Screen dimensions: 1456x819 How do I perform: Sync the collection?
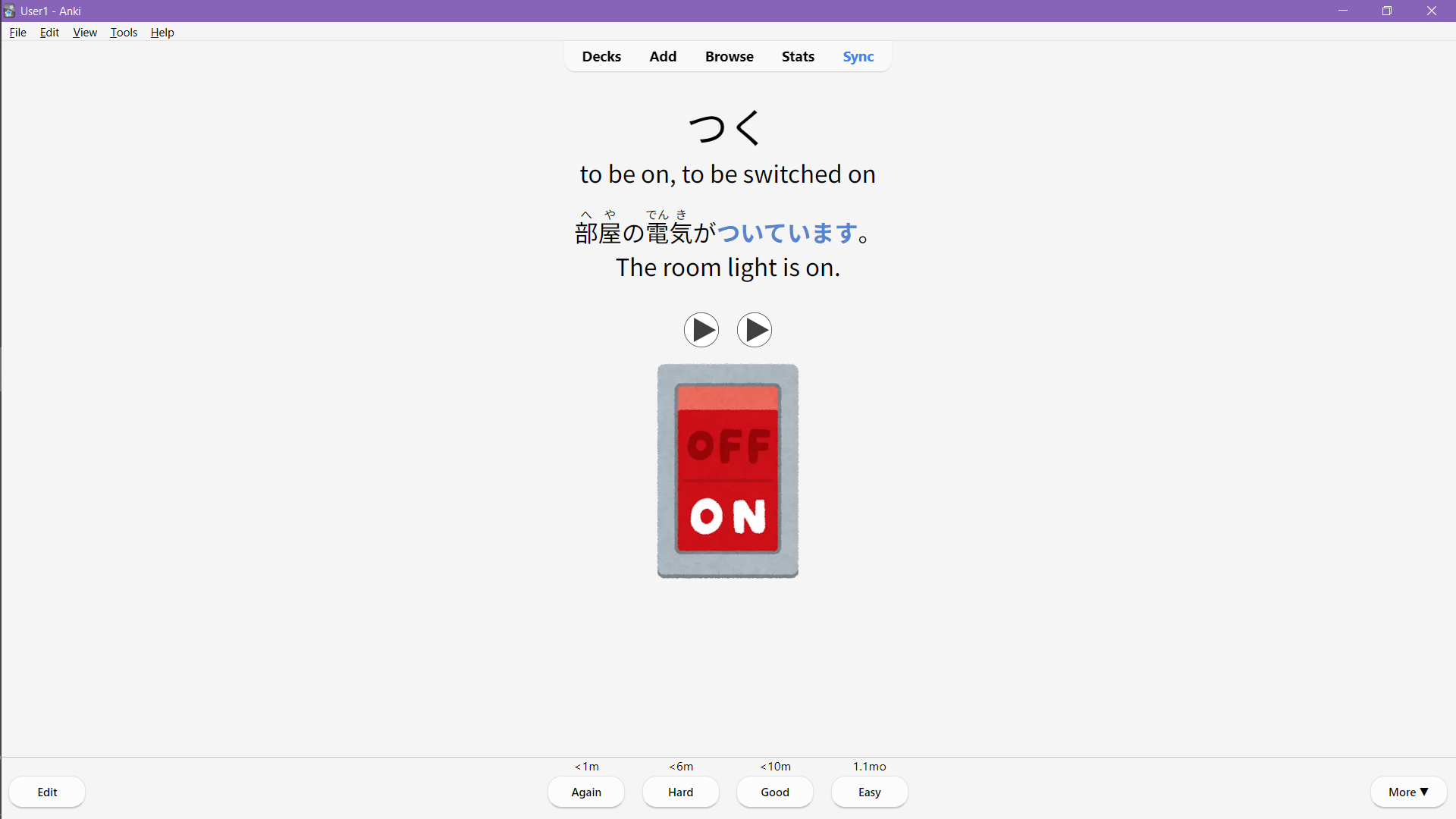pos(858,57)
